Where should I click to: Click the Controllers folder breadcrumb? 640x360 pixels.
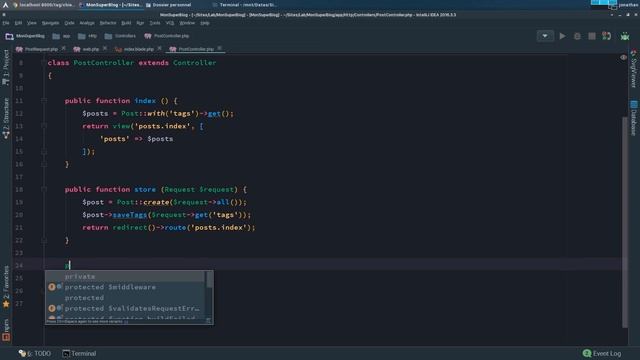pos(120,36)
